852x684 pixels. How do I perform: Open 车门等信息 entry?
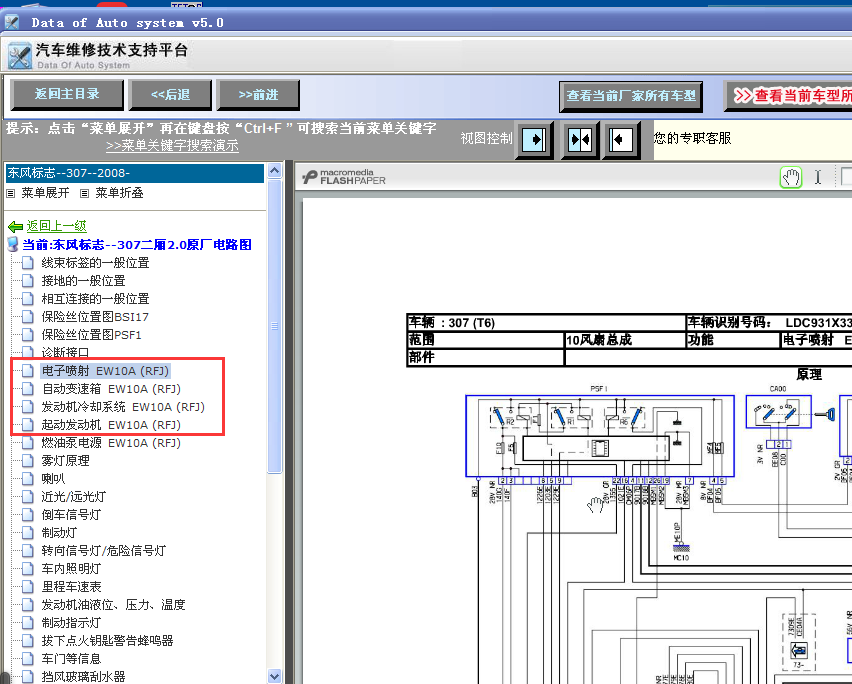pyautogui.click(x=71, y=658)
